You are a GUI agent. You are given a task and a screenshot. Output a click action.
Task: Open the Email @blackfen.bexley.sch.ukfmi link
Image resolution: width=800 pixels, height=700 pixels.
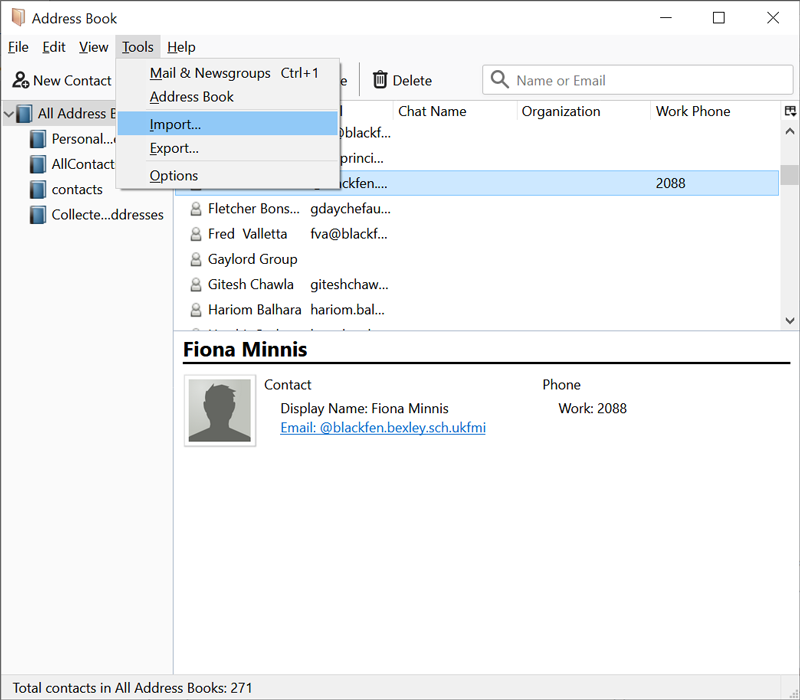(x=383, y=427)
